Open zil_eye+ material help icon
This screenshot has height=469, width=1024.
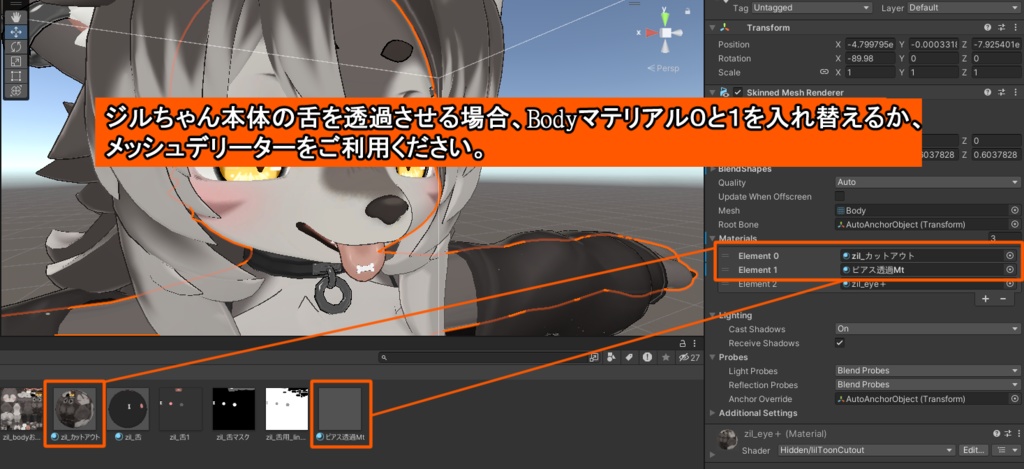997,433
